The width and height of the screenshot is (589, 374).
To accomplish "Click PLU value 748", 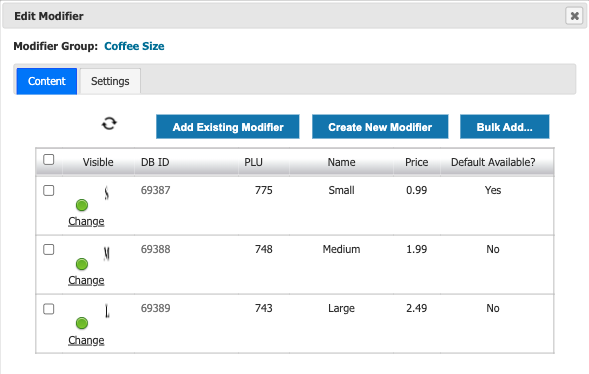I will [264, 249].
